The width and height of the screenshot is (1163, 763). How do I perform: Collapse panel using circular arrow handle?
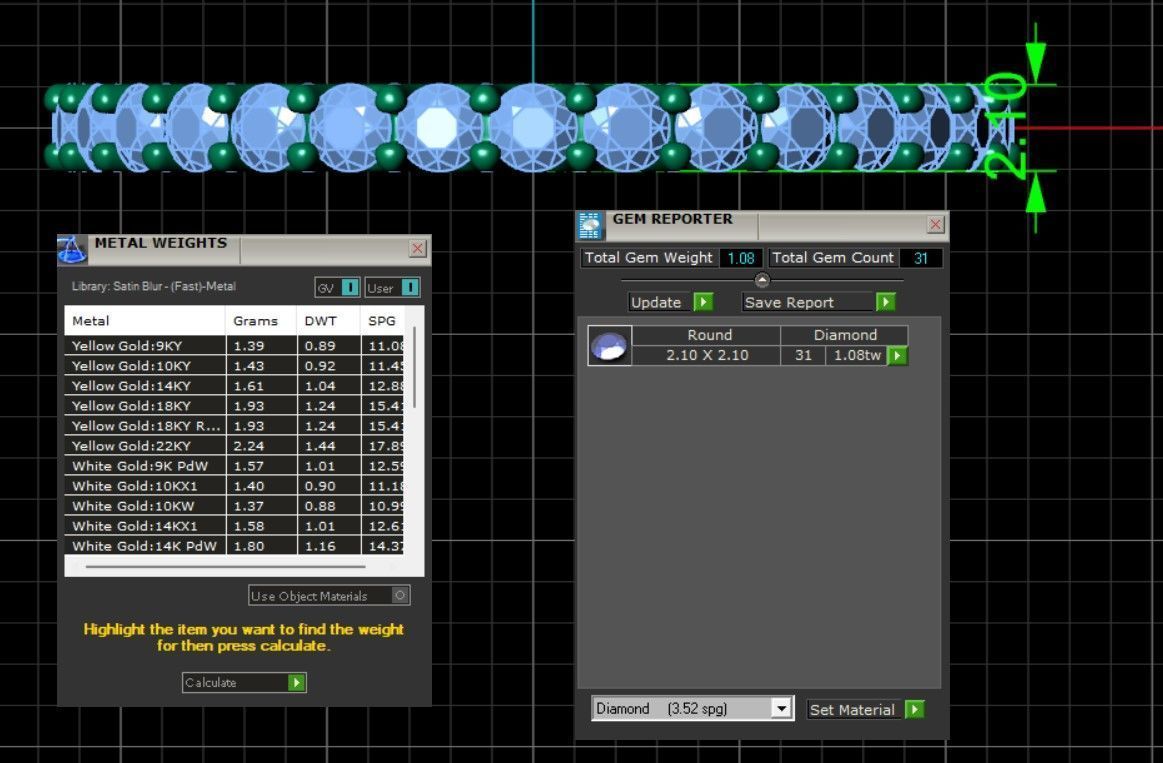click(x=762, y=280)
